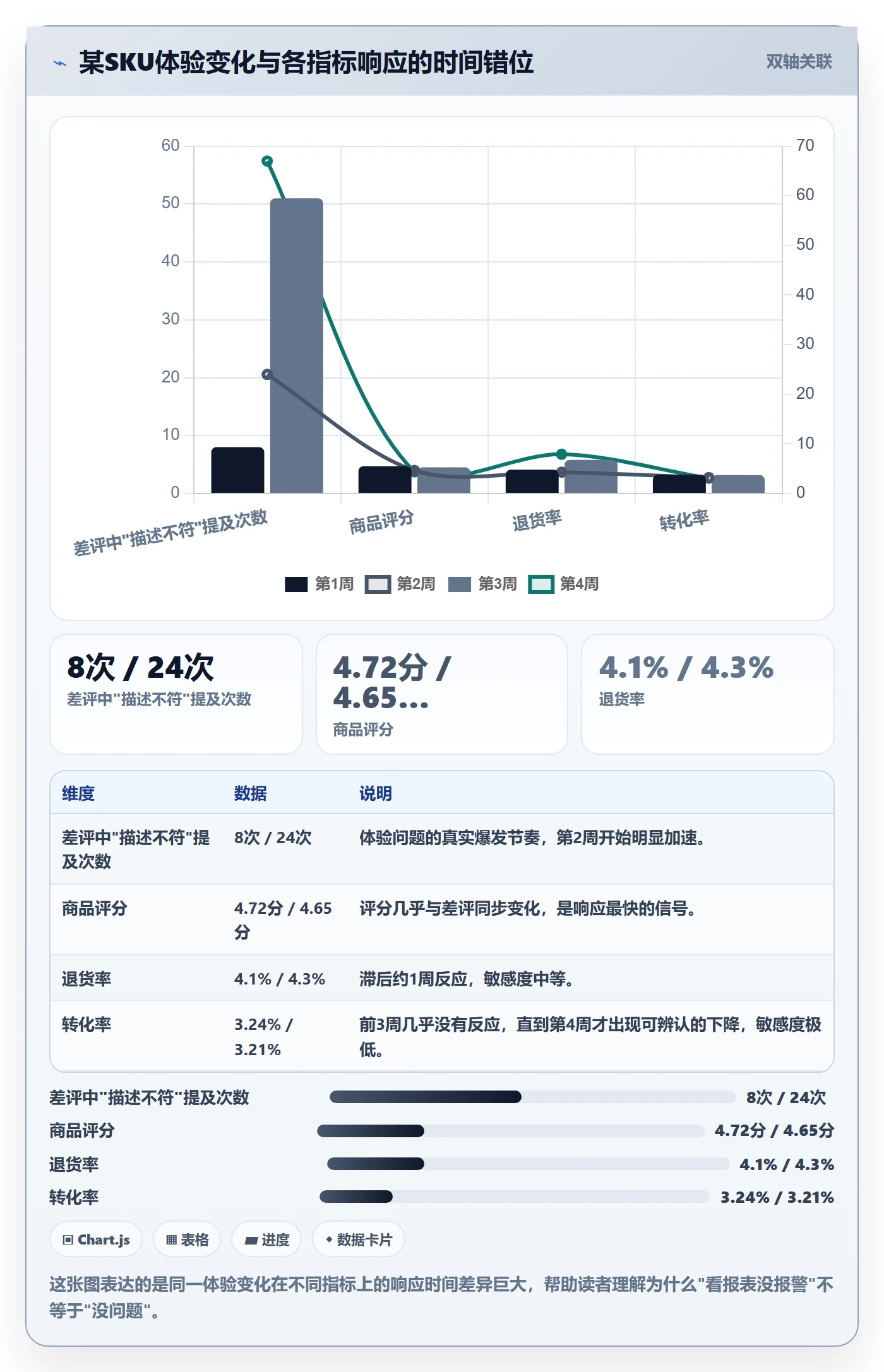Click the gray line point near value 20

(x=267, y=375)
